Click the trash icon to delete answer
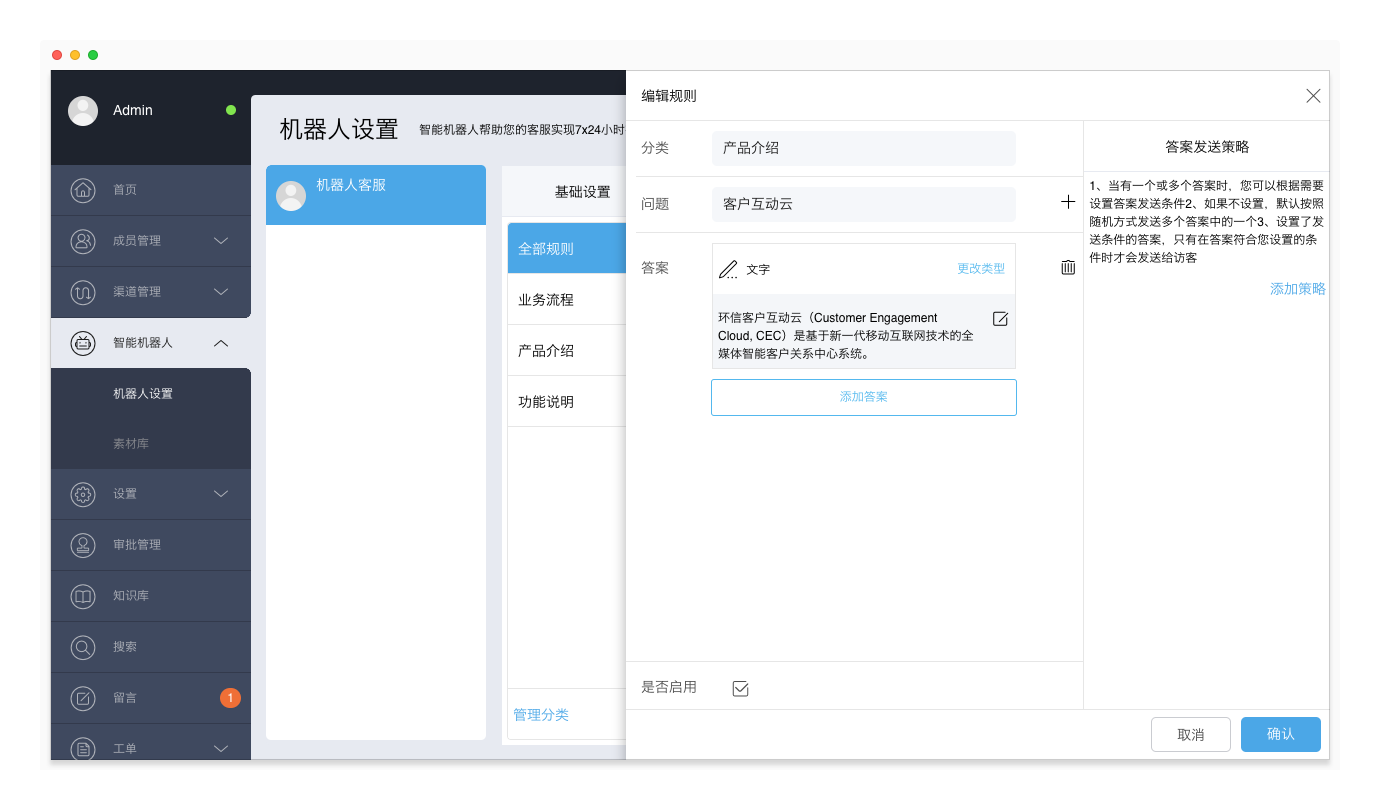1380x810 pixels. point(1068,267)
